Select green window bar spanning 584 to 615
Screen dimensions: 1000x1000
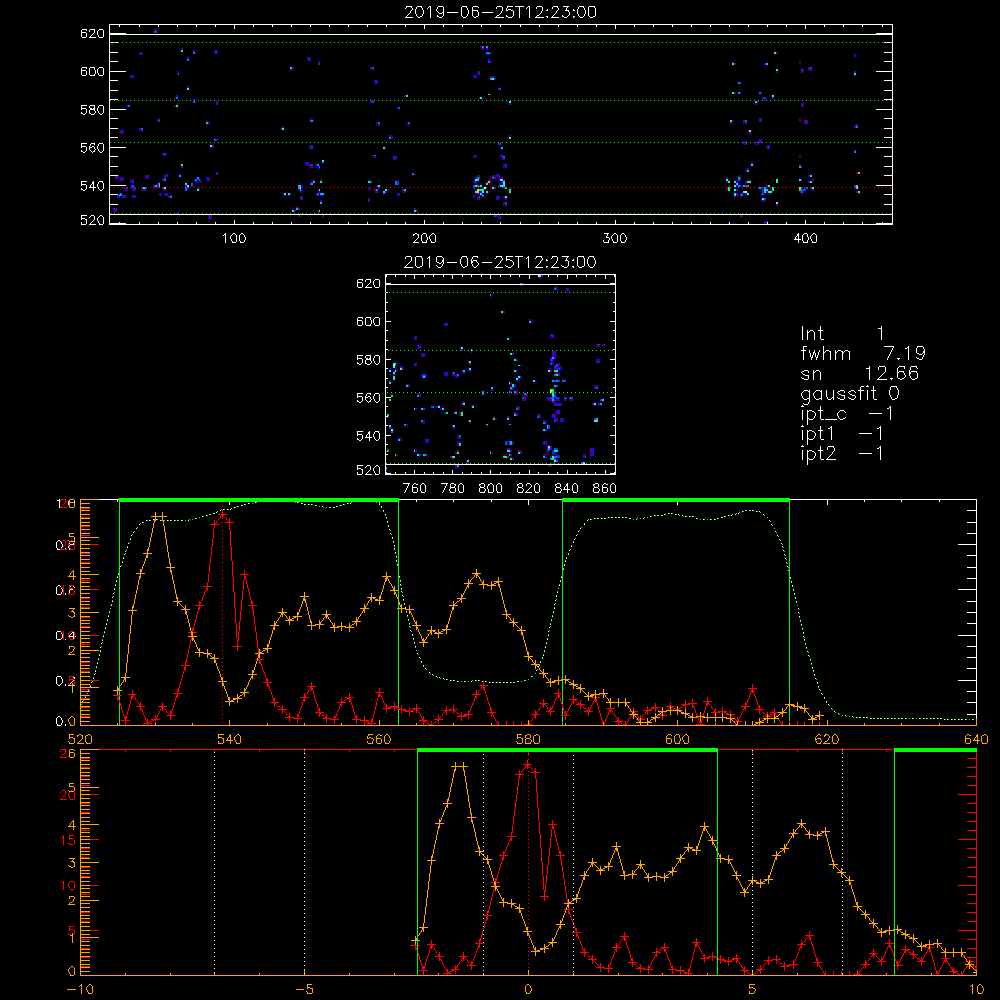point(676,500)
